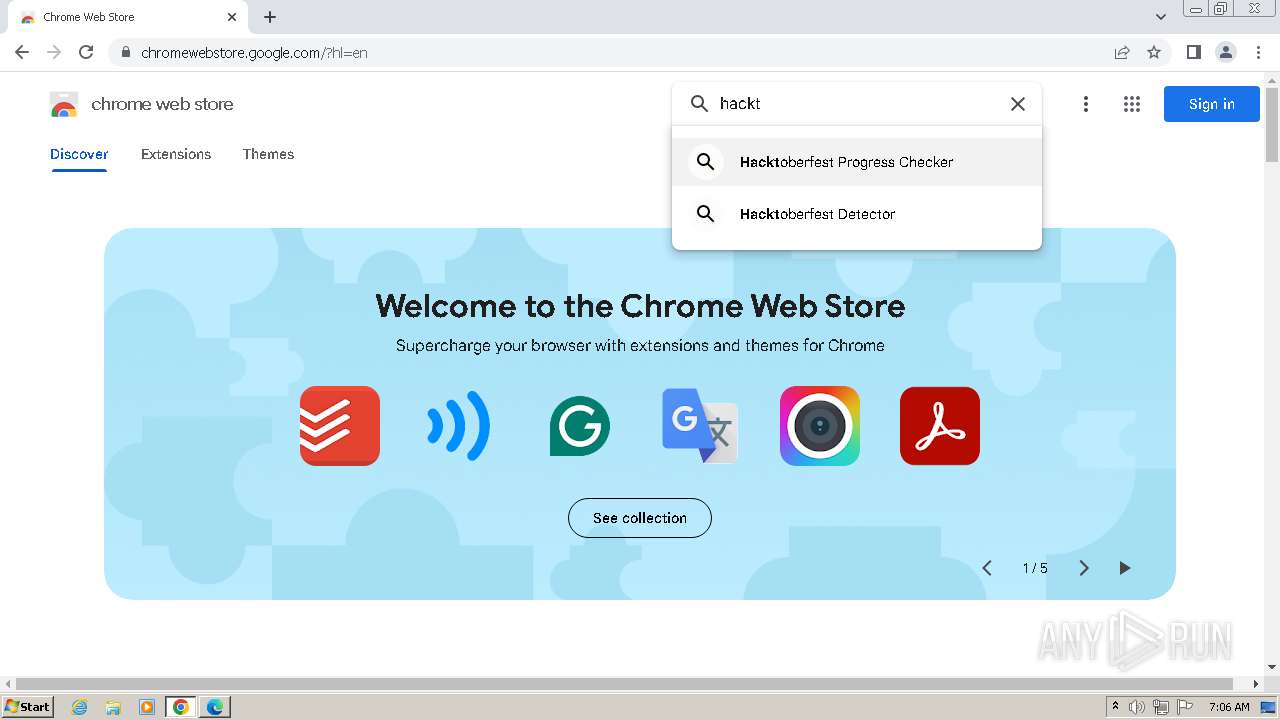Screen dimensions: 1280x720
Task: Click the magnifier icon in search box
Action: [700, 104]
